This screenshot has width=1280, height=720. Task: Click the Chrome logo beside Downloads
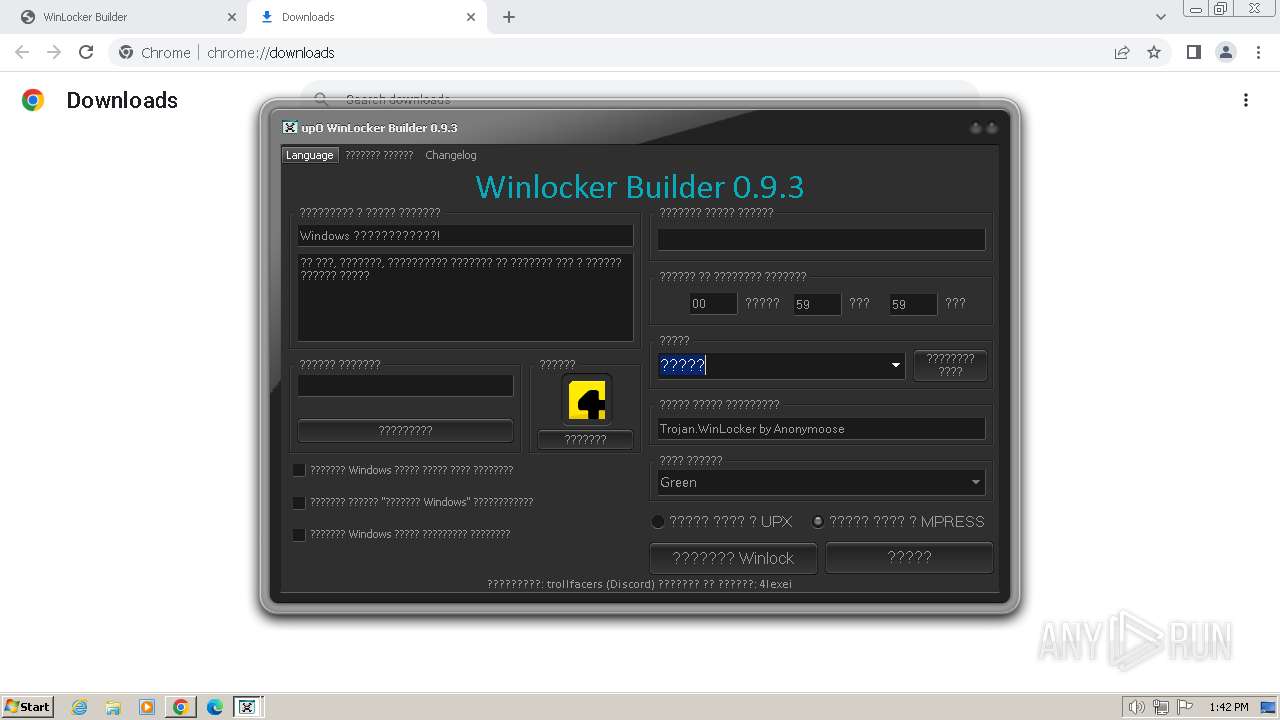33,100
